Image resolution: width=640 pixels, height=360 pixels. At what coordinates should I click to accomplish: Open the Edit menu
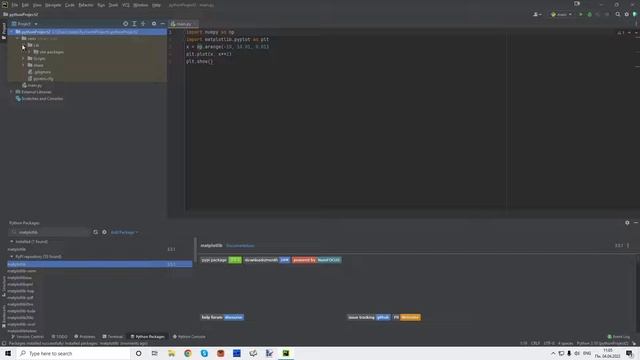25,5
